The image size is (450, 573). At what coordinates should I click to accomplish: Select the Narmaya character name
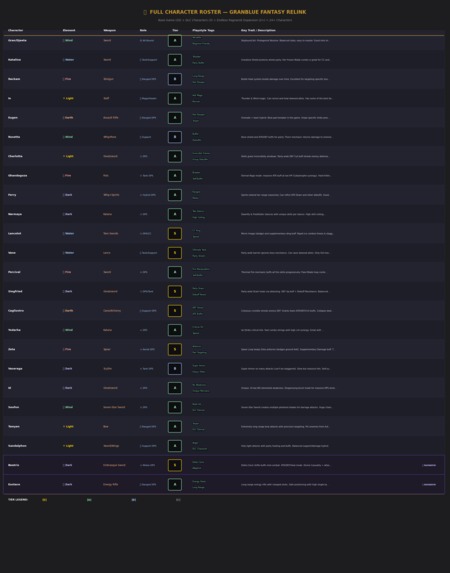coord(15,214)
